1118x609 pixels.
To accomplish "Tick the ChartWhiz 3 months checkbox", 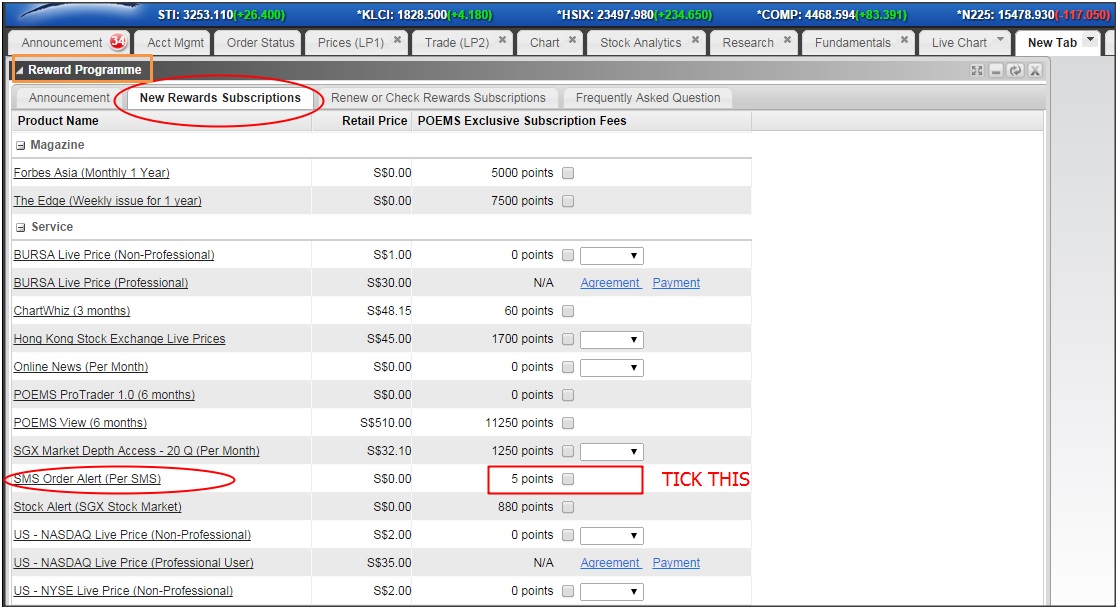I will (x=568, y=311).
